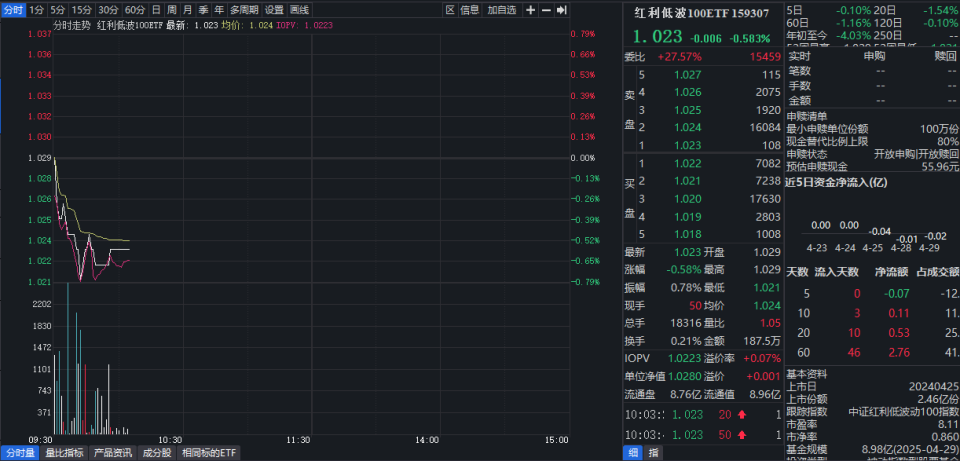Click the 委比 value +27.57%

tap(680, 57)
